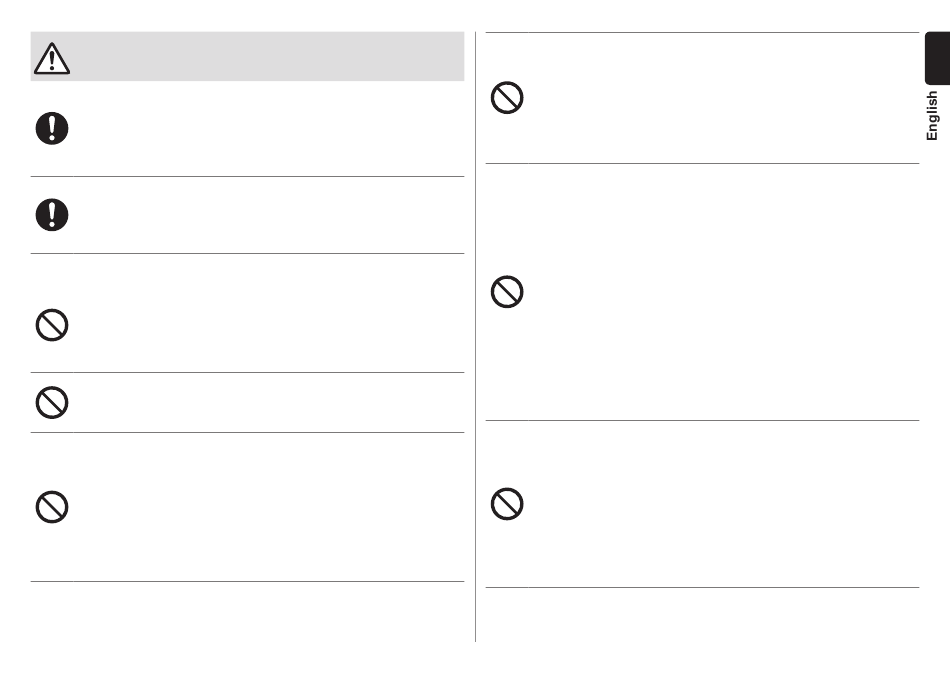This screenshot has width=950, height=695.
Task: Click the warning triangle icon in gray header
Action: pos(52,58)
